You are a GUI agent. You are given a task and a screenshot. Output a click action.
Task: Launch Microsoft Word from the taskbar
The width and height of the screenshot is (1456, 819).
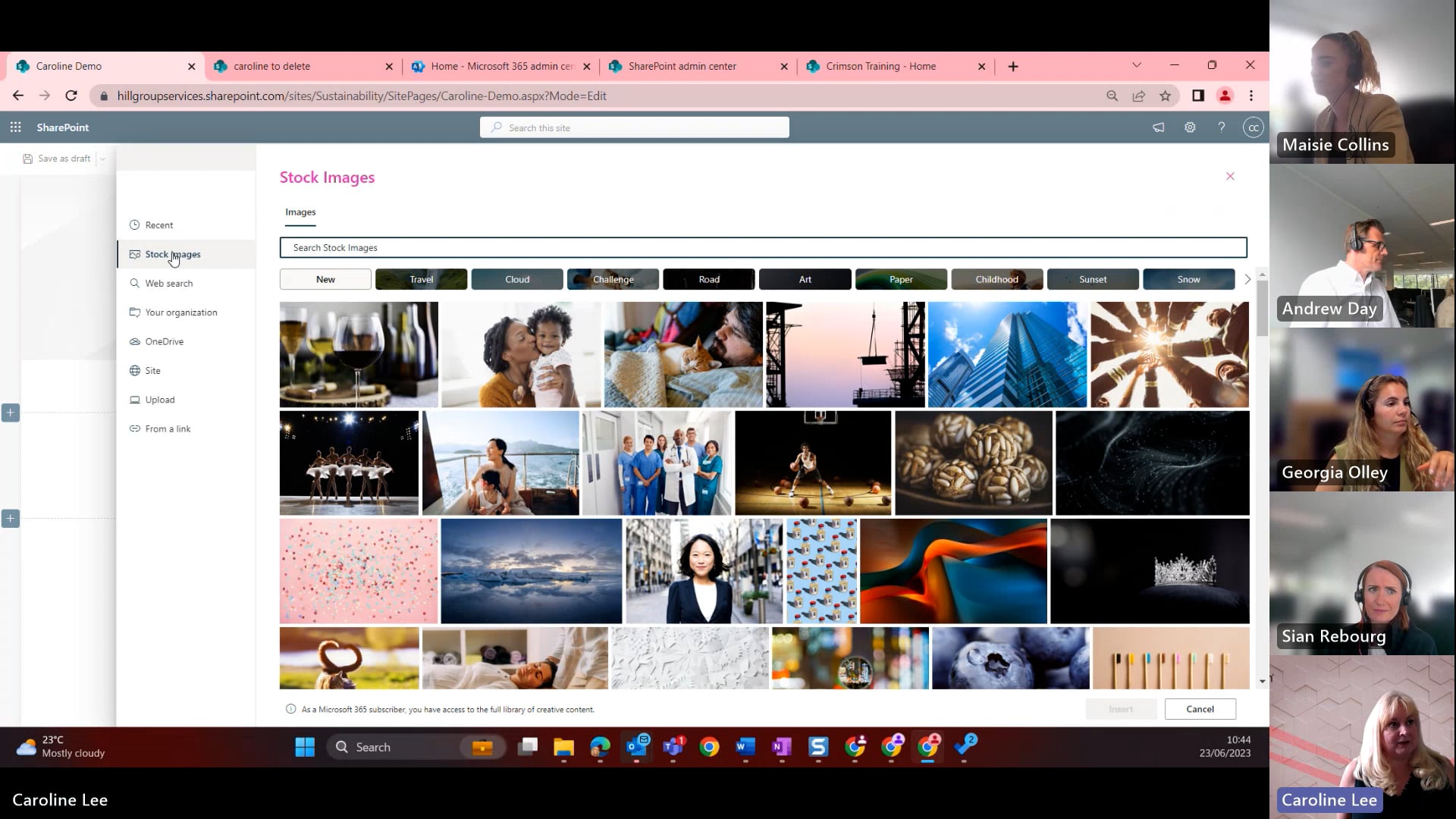tap(745, 747)
